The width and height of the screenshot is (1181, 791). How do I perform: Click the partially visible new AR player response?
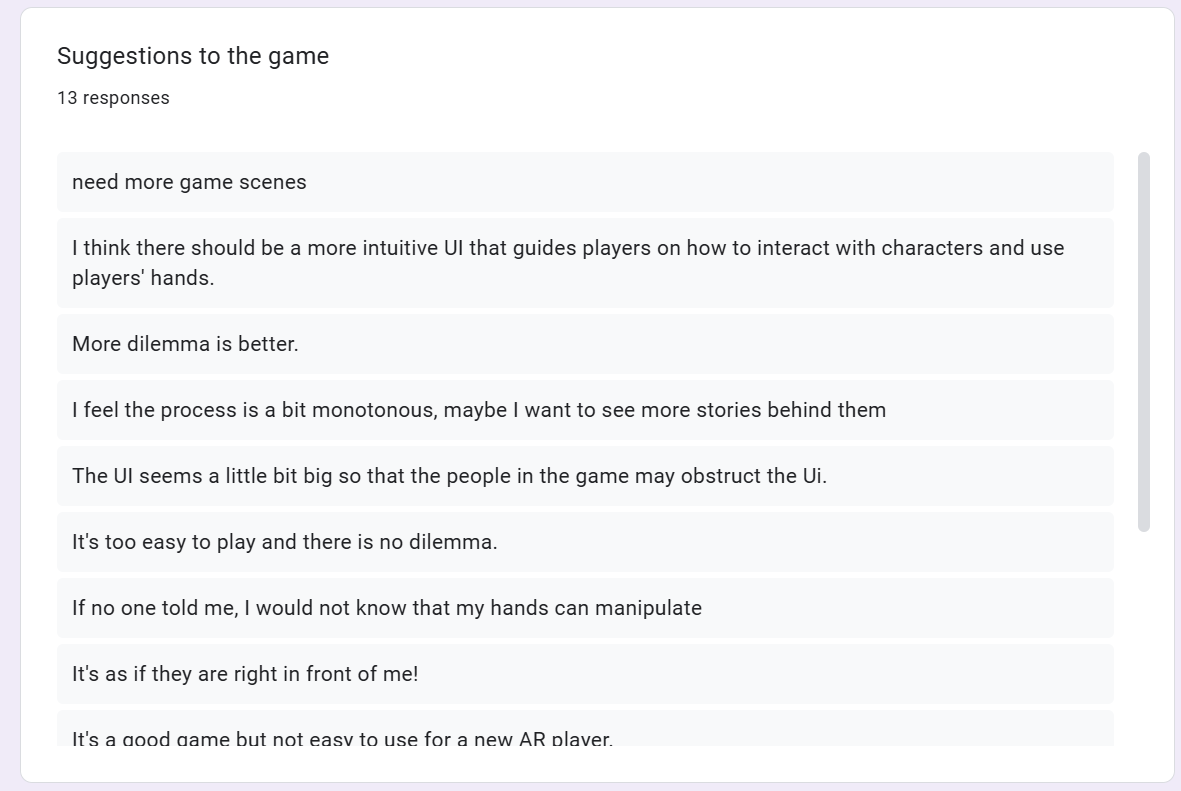[585, 728]
